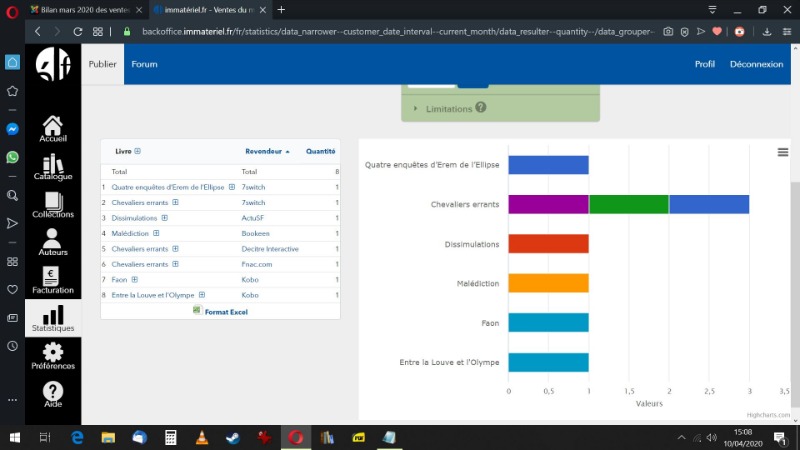Screen dimensions: 800x450
Task: Click the Déconnexion link
Action: pyautogui.click(x=756, y=64)
